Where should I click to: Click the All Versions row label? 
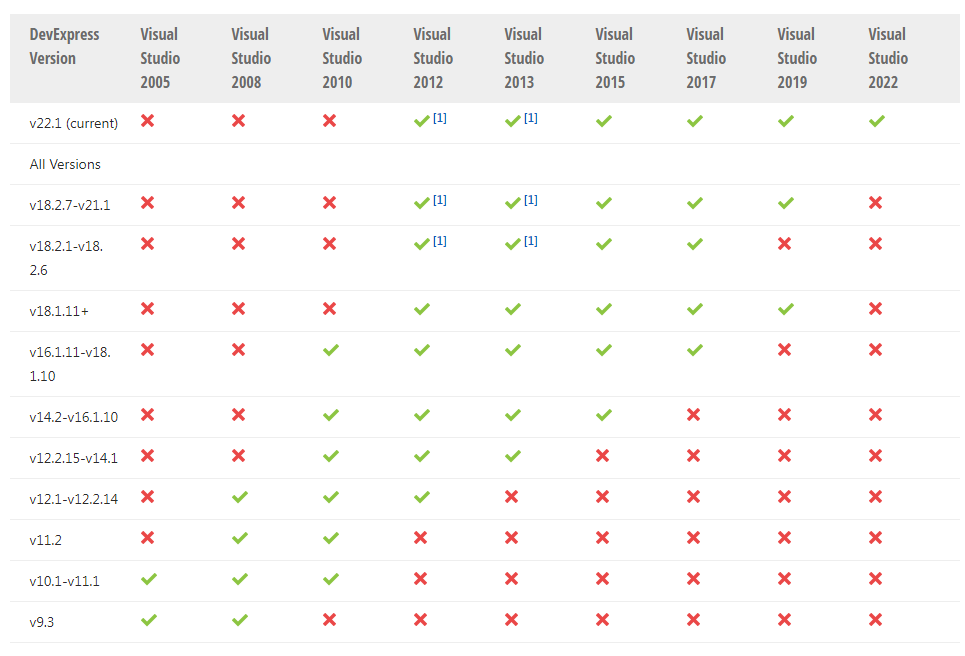point(65,164)
